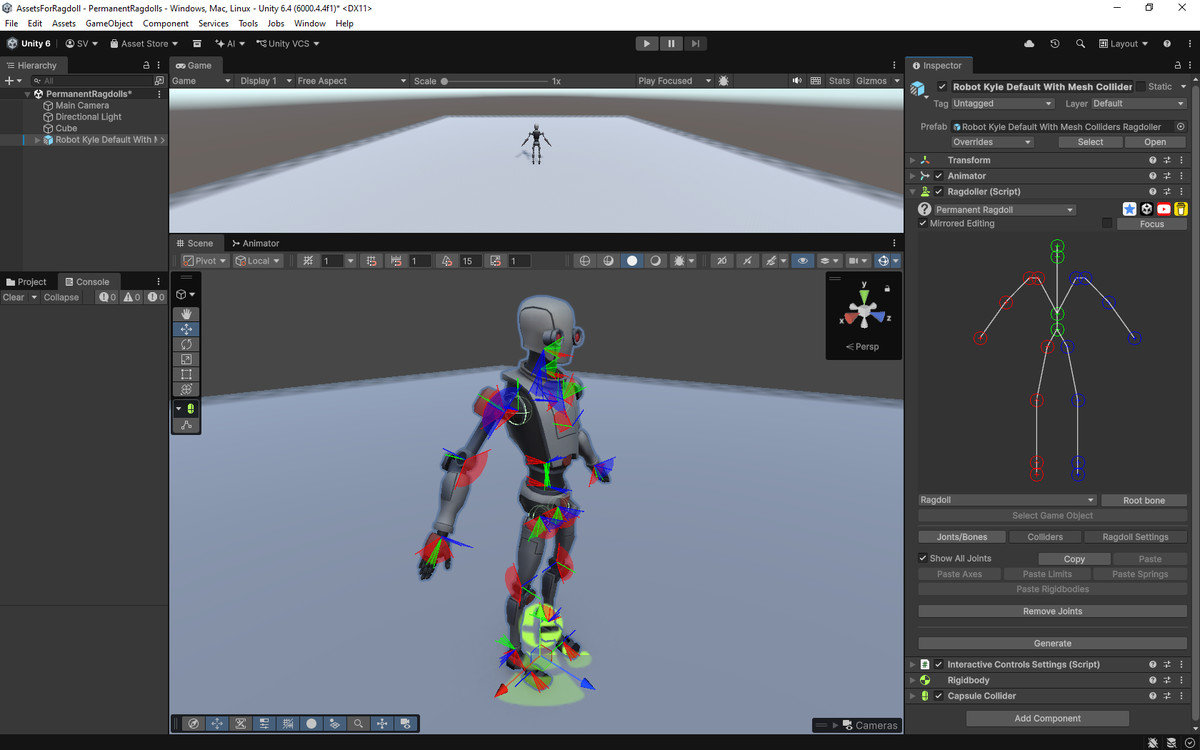The height and width of the screenshot is (750, 1200).
Task: Open the Package Manager icon beside Asset Store
Action: tap(197, 44)
